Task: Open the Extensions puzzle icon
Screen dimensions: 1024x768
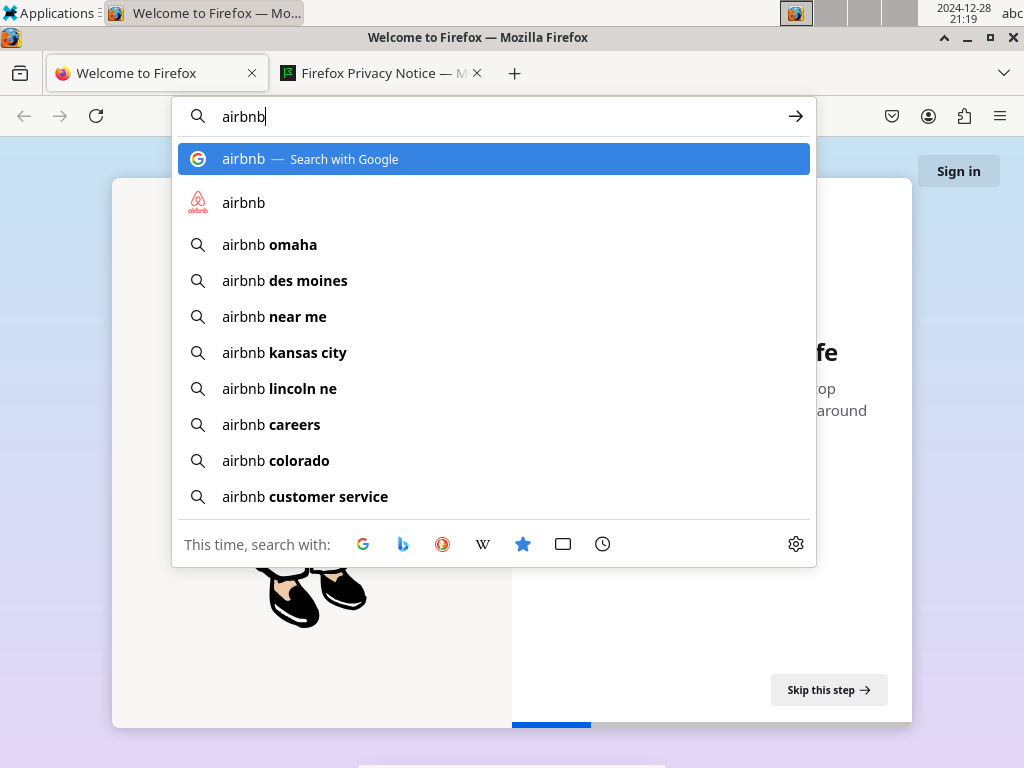Action: click(964, 116)
